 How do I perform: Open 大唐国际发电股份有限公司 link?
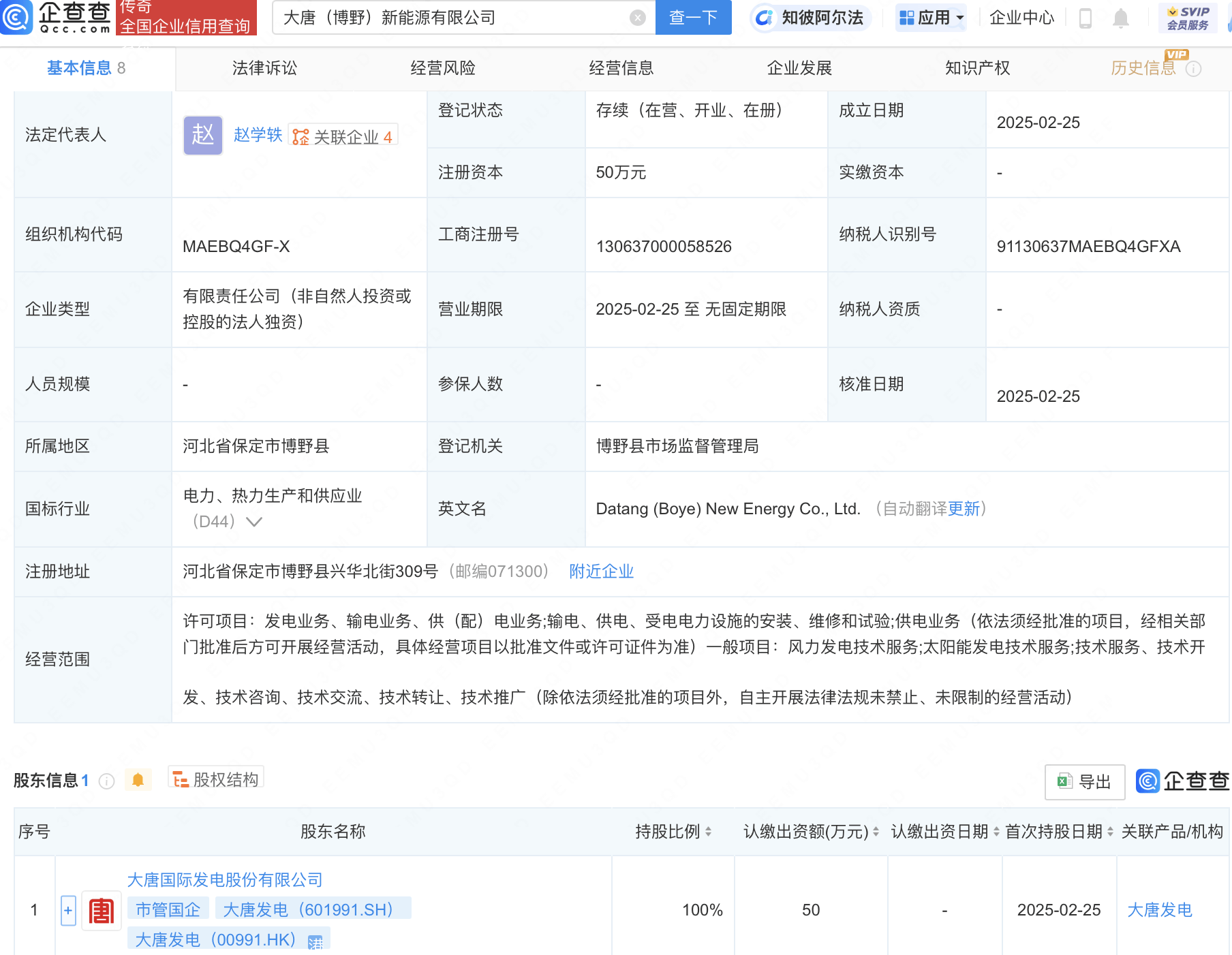pyautogui.click(x=225, y=880)
